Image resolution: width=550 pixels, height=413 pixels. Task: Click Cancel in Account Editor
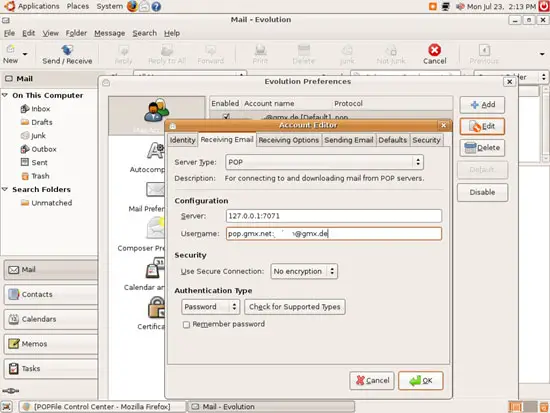point(372,381)
